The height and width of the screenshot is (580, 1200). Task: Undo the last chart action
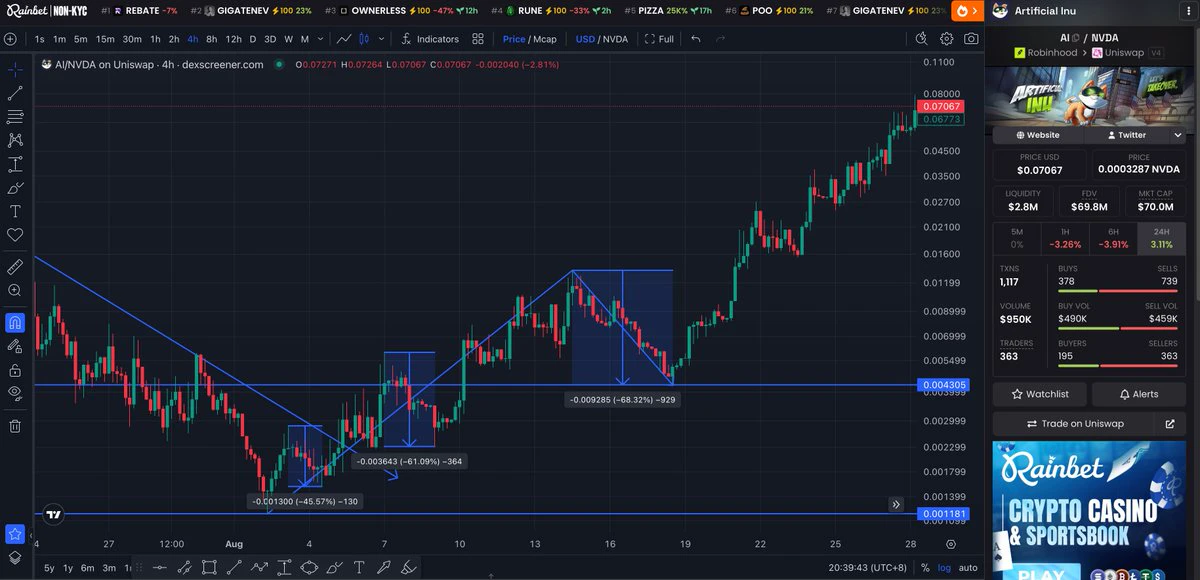(x=696, y=39)
